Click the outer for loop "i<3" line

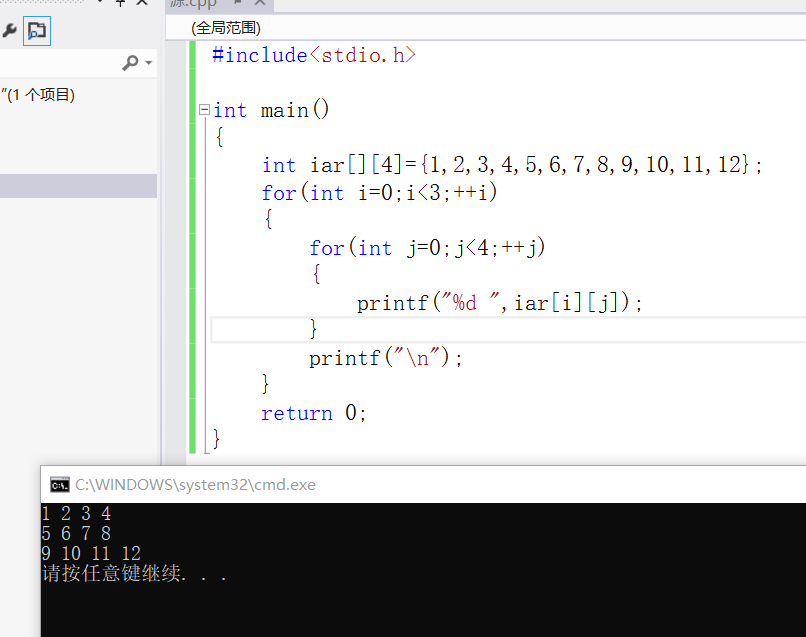(379, 193)
